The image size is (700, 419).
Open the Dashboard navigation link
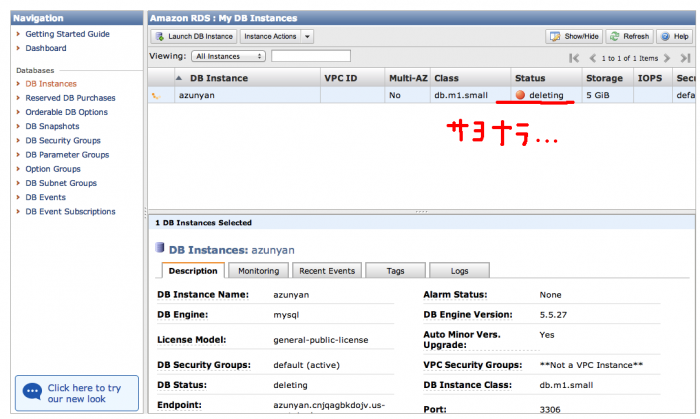(46, 48)
